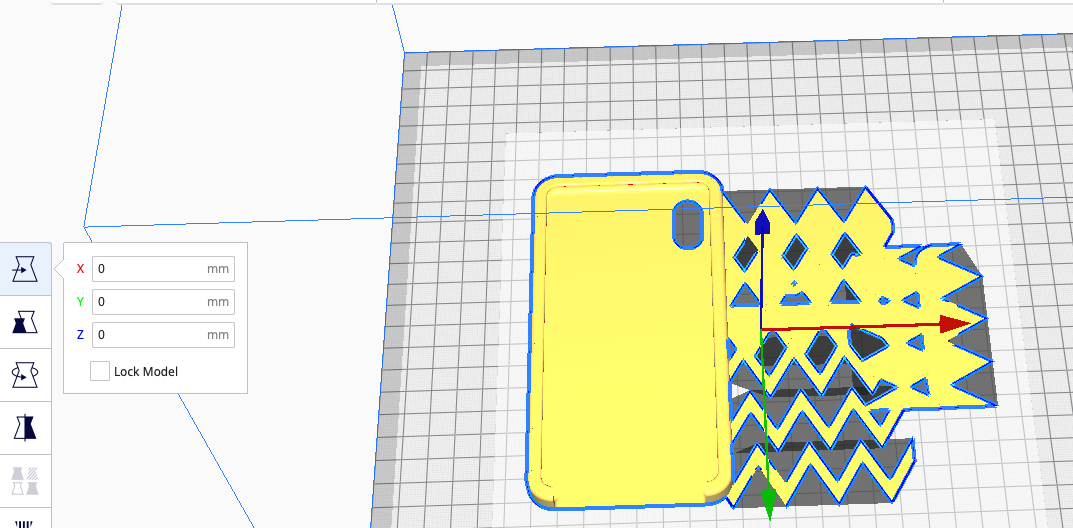Select the Support Blocker tool icon
Screen dimensions: 1073x528
tap(25, 520)
